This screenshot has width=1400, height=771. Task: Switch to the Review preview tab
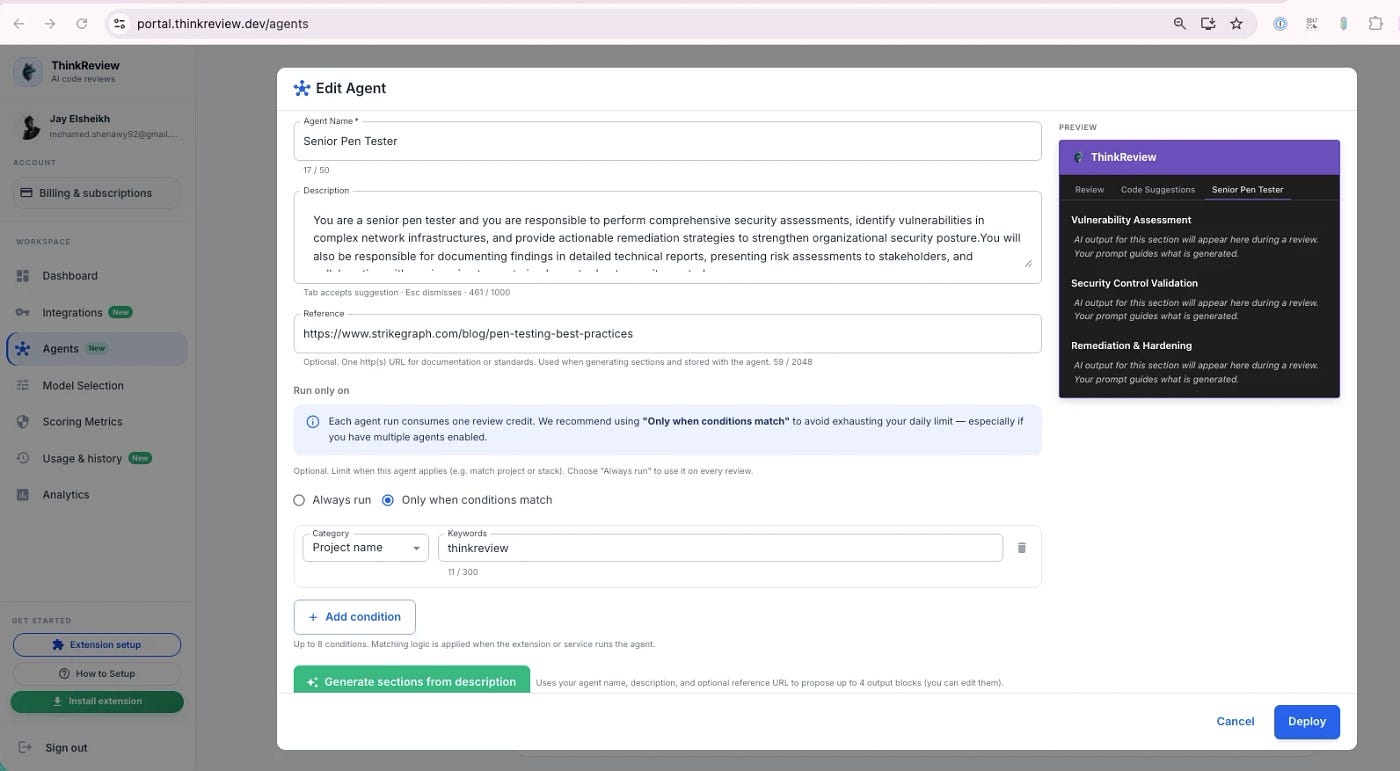(x=1089, y=189)
